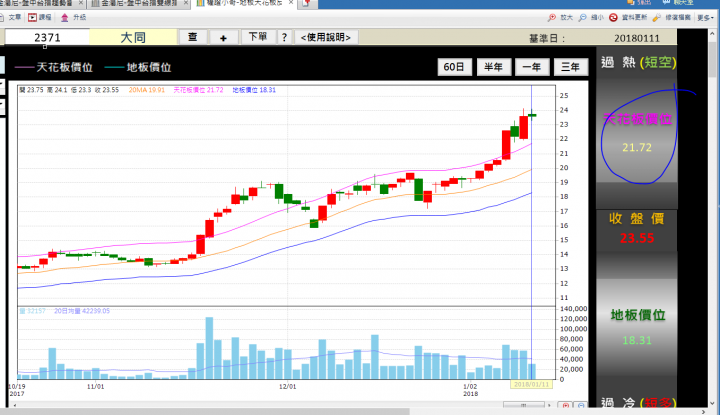The width and height of the screenshot is (720, 415).
Task: Click the chart scrollbar right arrow
Action: pos(549,406)
